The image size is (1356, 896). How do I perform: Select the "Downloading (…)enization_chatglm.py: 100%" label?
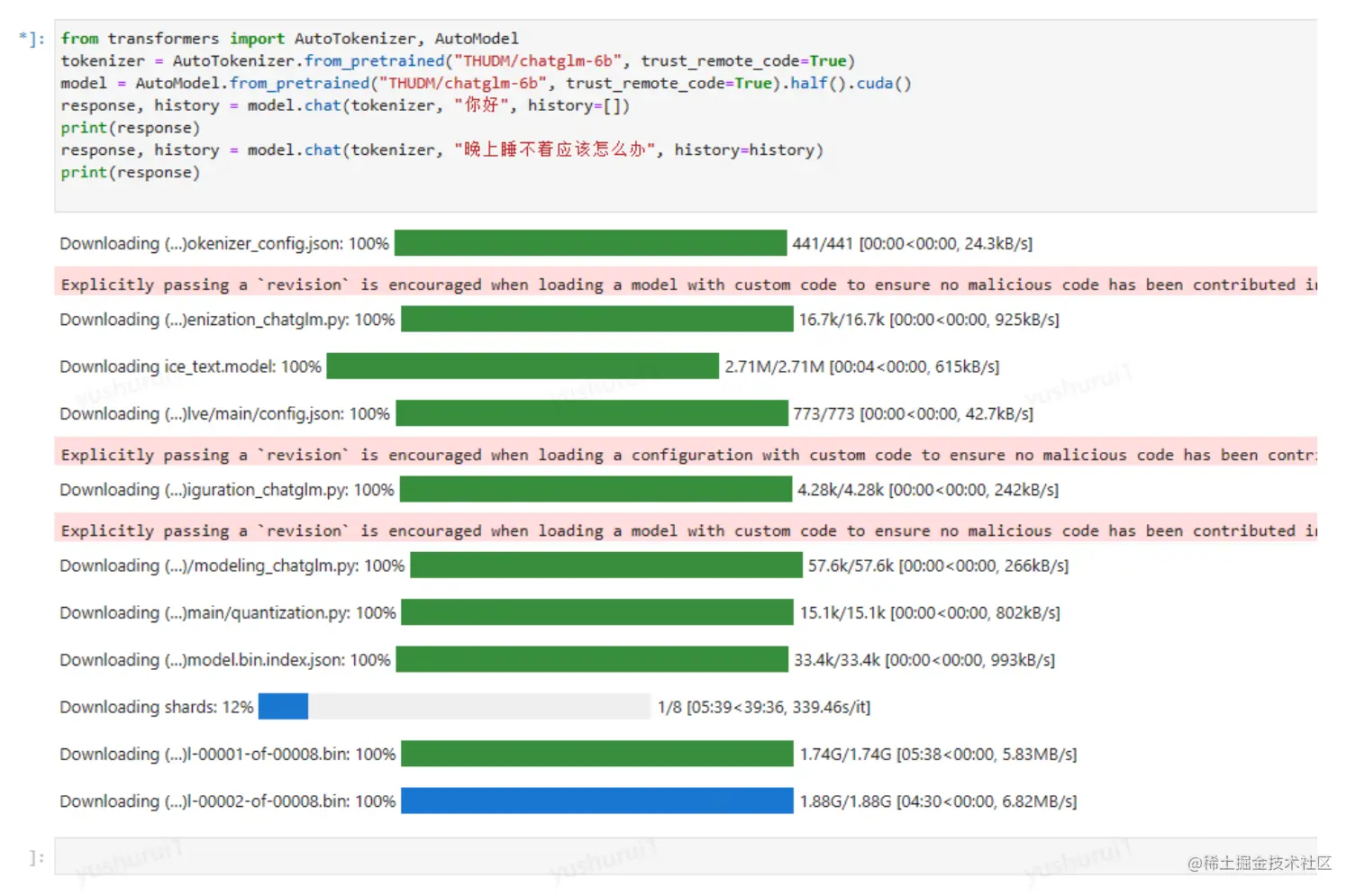[x=227, y=320]
